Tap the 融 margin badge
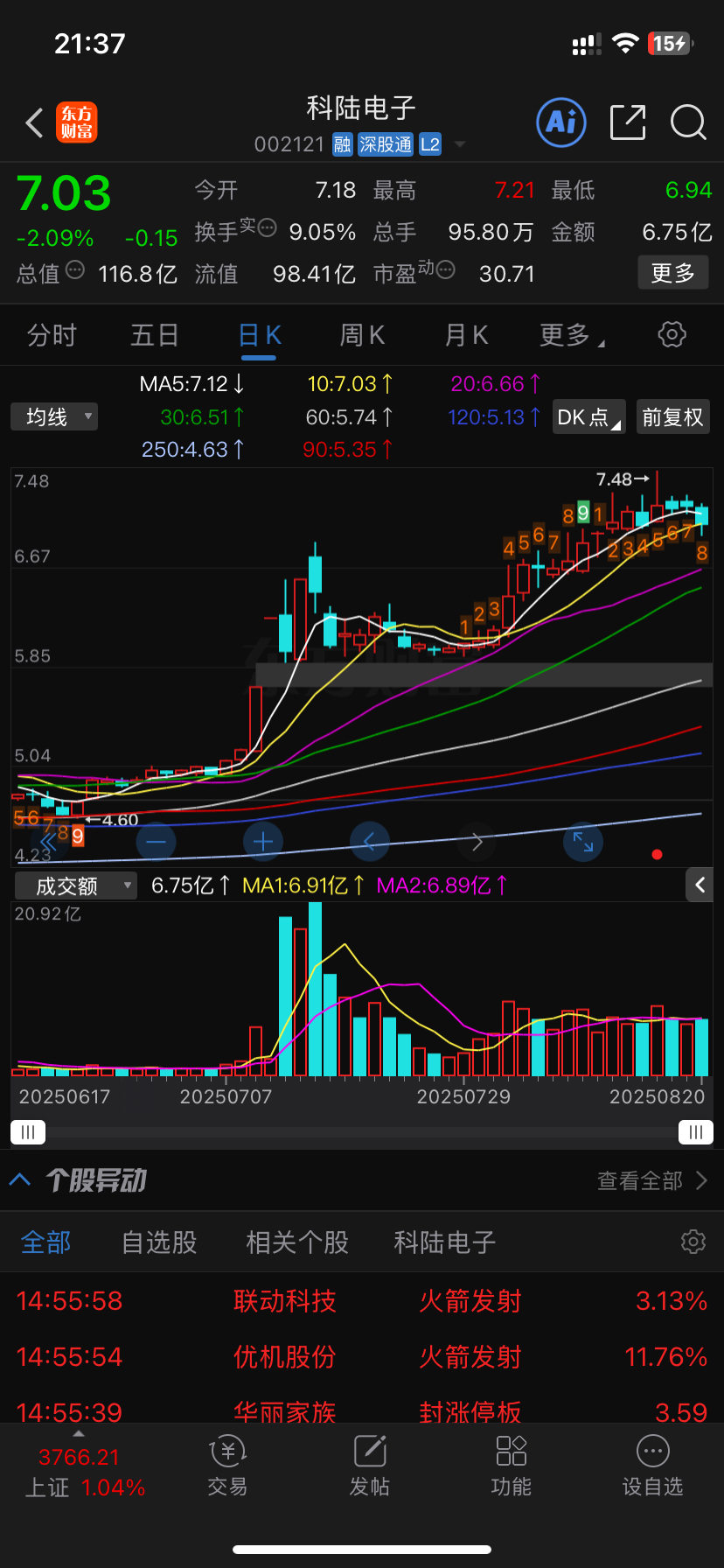 coord(342,144)
